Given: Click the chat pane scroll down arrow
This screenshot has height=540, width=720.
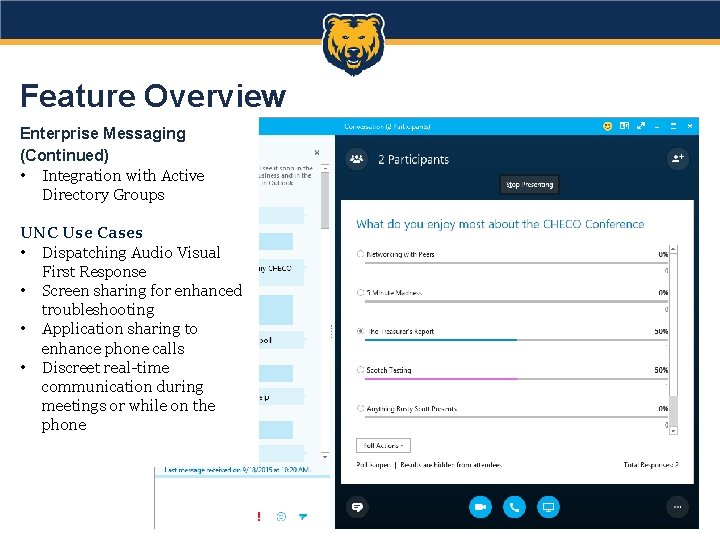Looking at the screenshot, I should pyautogui.click(x=325, y=456).
